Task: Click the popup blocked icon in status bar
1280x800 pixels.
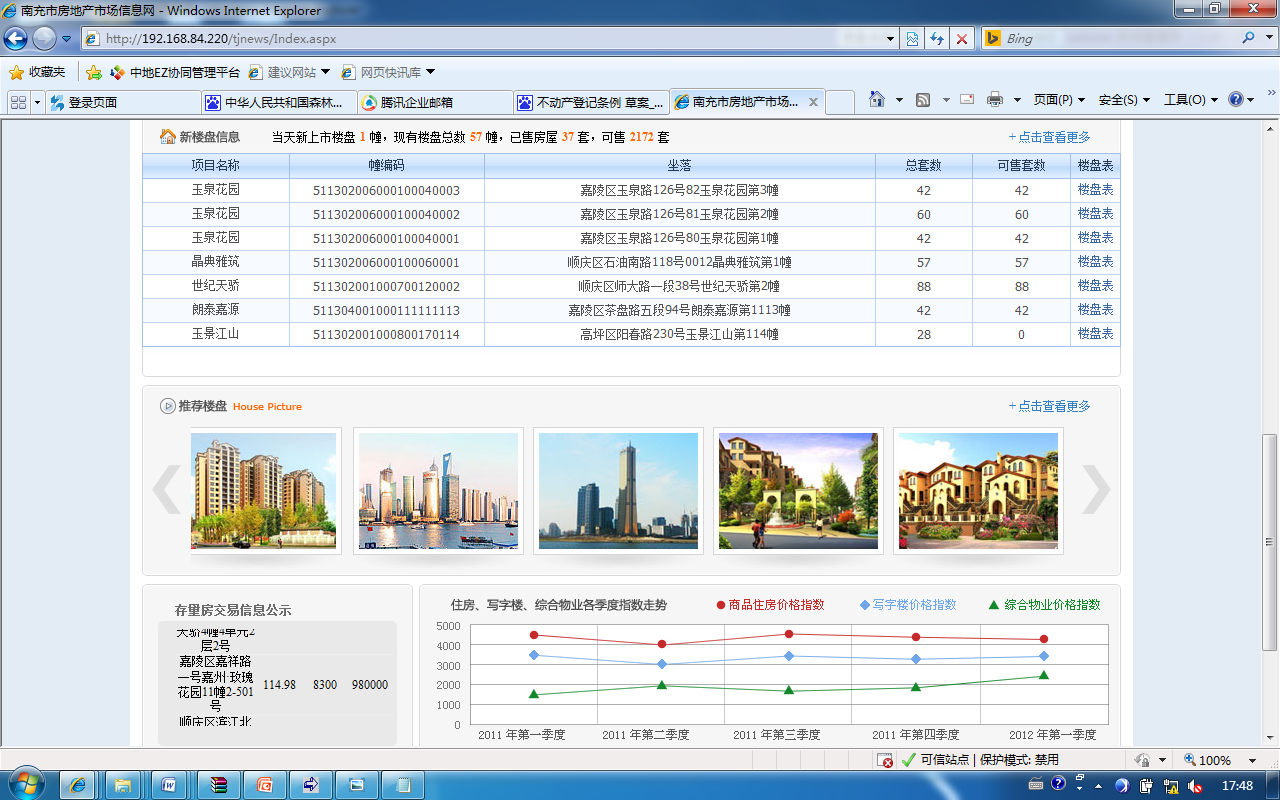Action: (x=886, y=760)
